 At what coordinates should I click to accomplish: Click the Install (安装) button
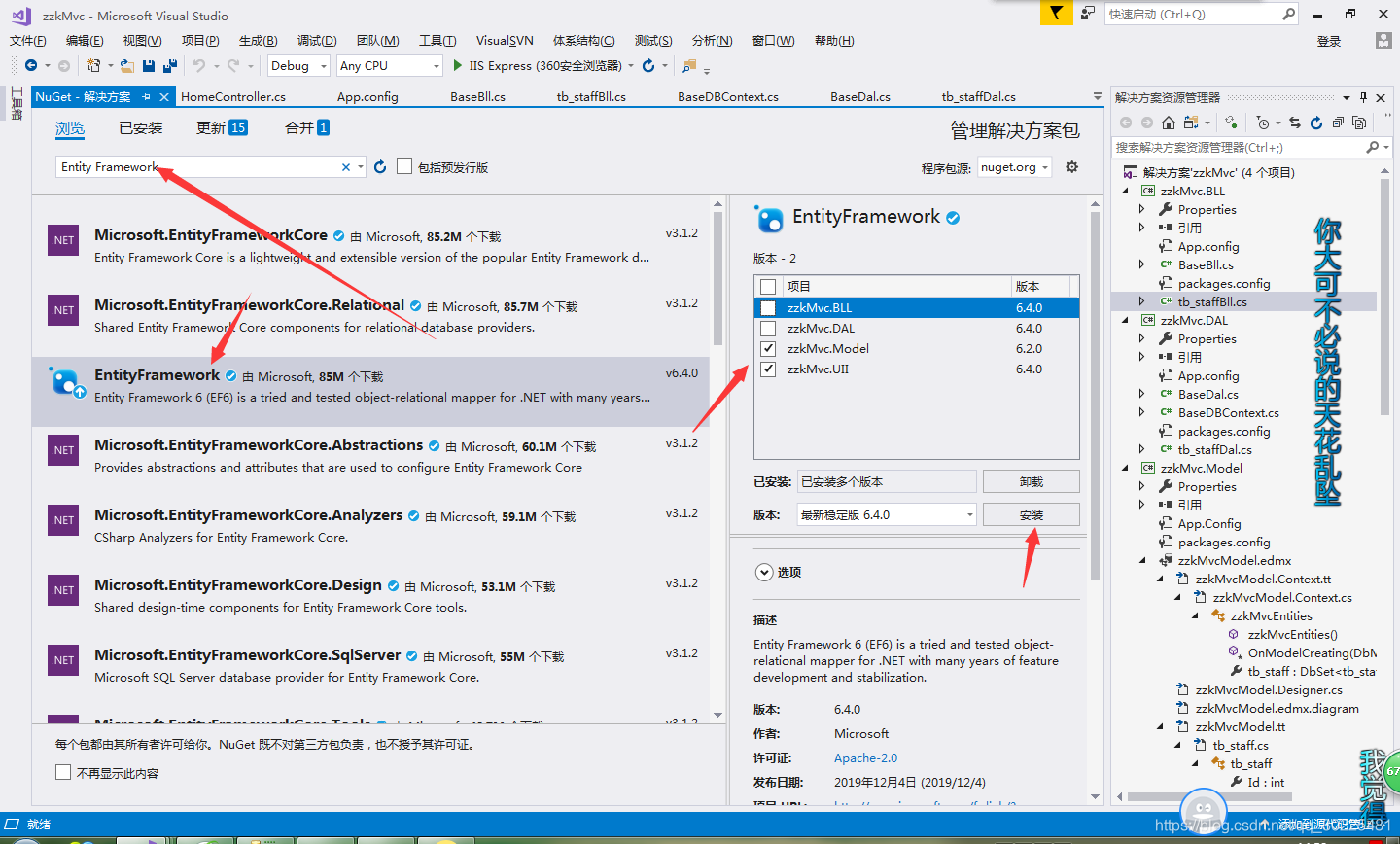click(1032, 514)
